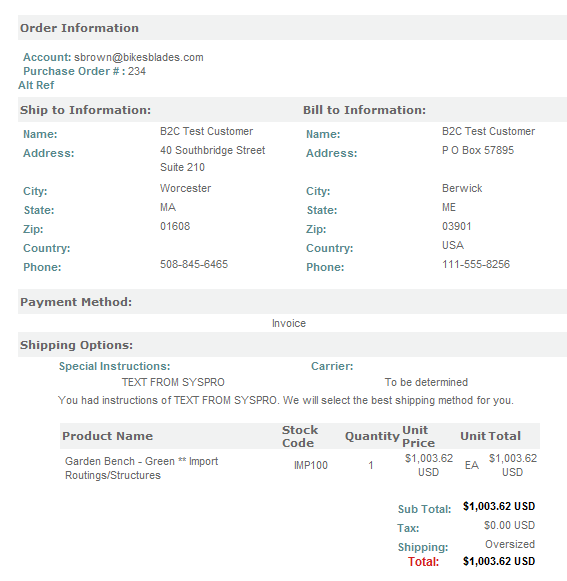Viewport: 567px width, 581px height.
Task: Click the Special Instructions label
Action: tap(115, 366)
